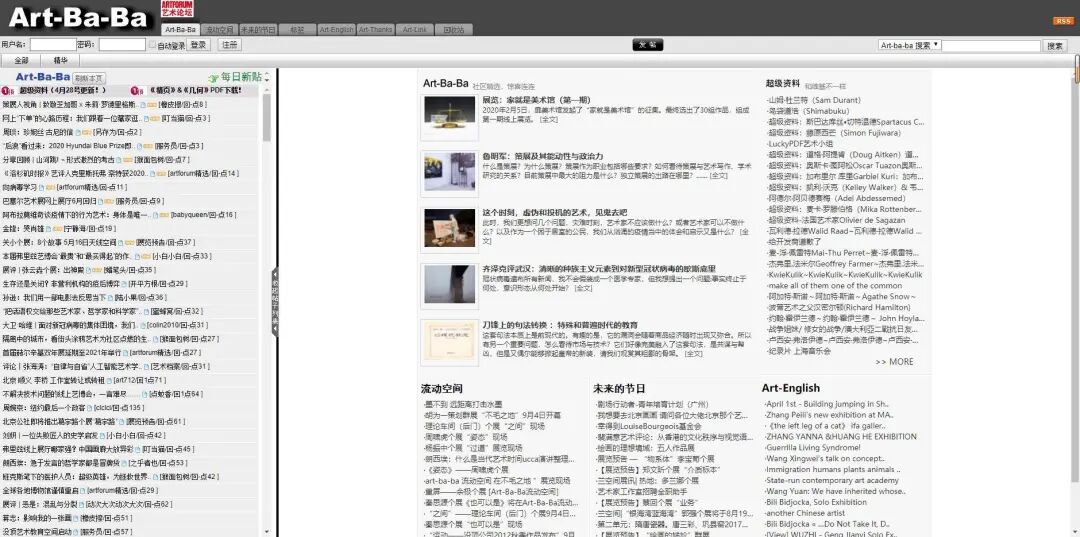
Task: Open 'Guerrilla Living Syndrome!' link
Action: [813, 448]
